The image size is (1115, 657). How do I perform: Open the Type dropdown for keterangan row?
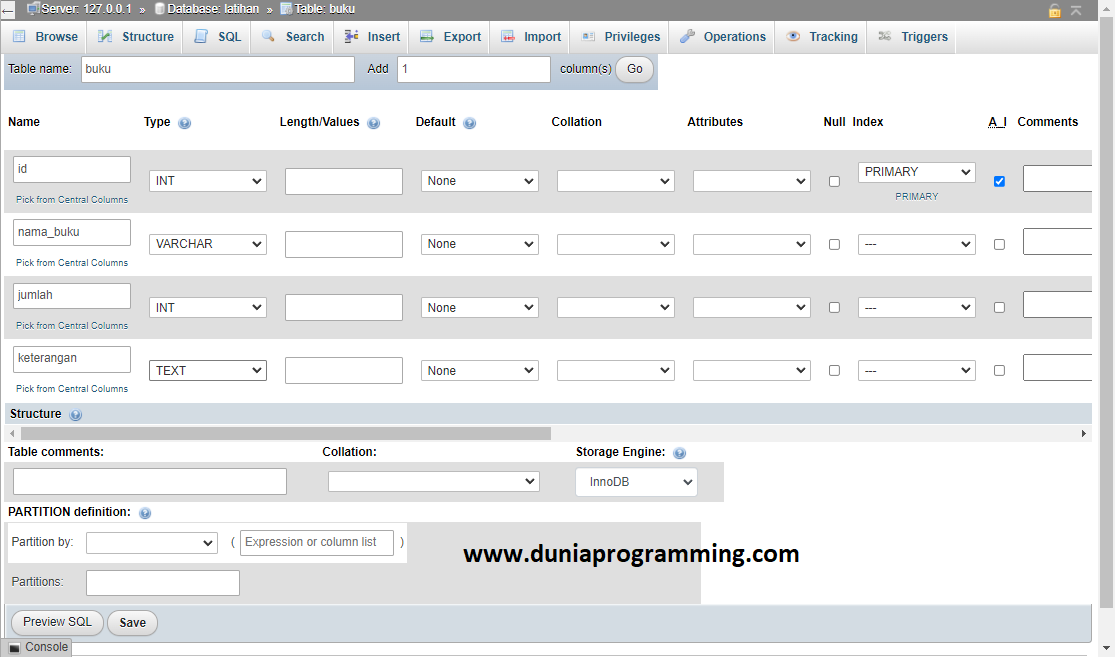pos(207,370)
